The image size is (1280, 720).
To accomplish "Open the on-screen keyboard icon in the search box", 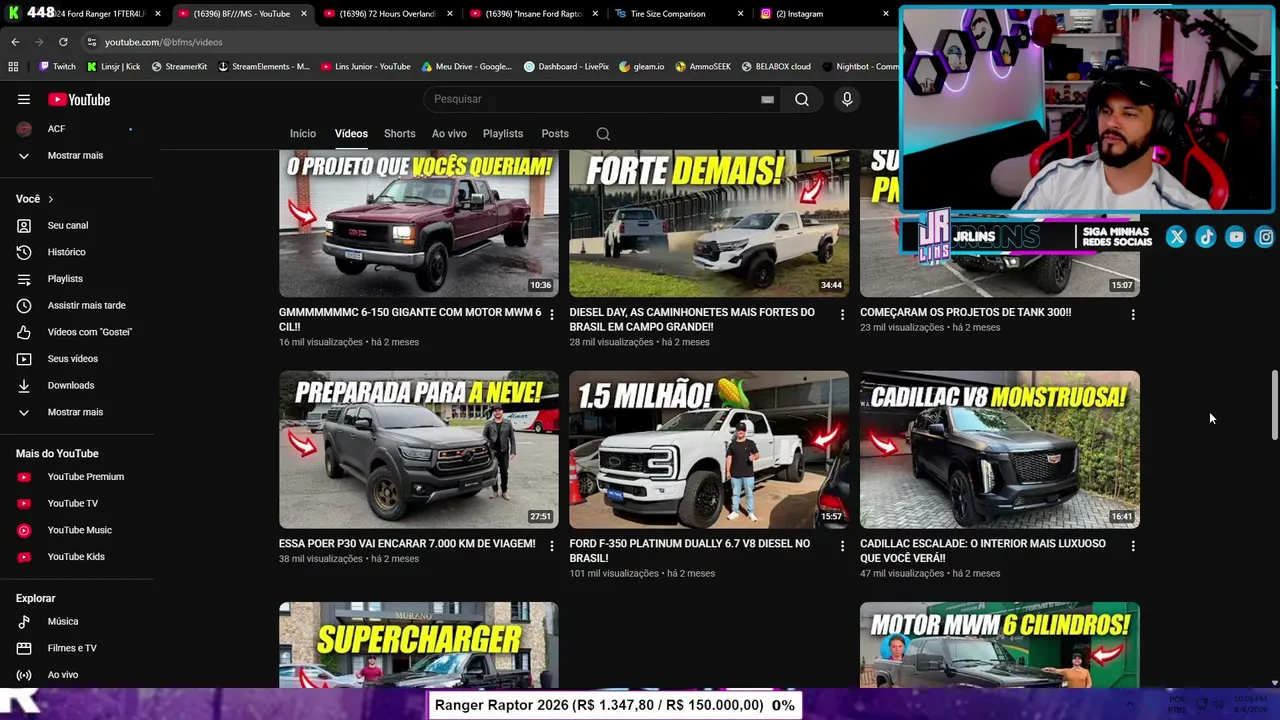I will (767, 99).
